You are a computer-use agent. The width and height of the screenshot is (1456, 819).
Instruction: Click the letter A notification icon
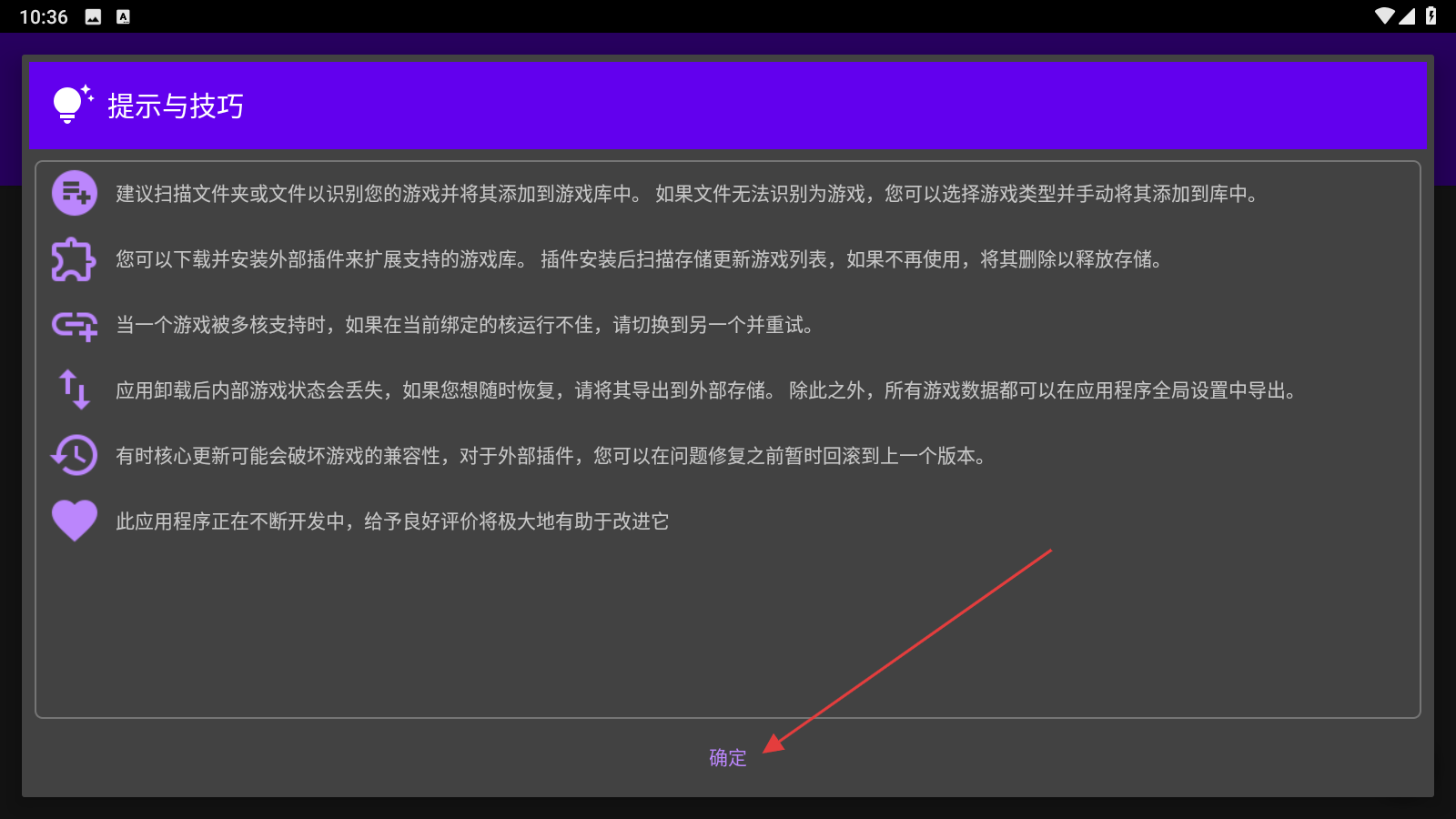[x=123, y=15]
